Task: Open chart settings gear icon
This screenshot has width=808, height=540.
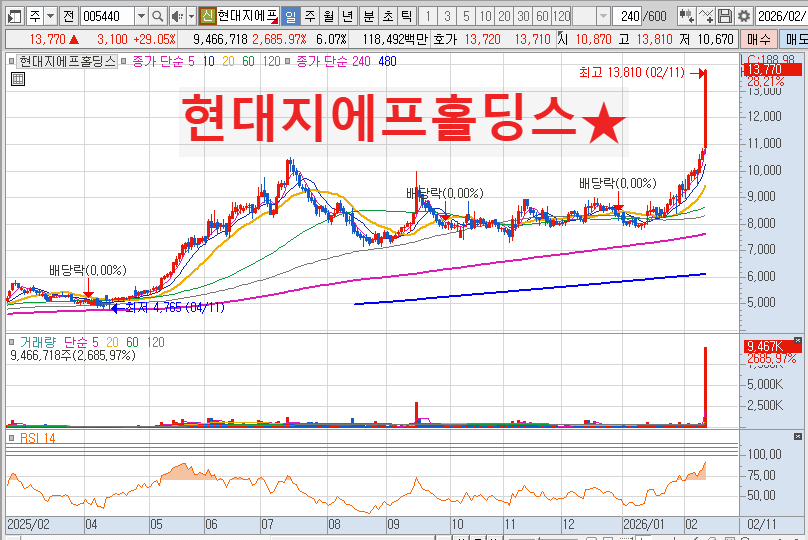Action: pyautogui.click(x=744, y=16)
